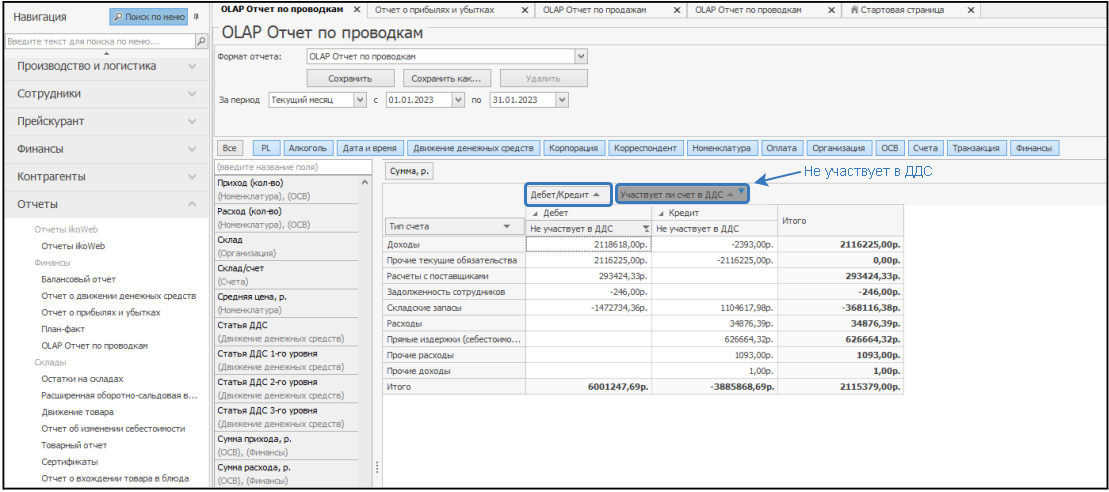
Task: Close the OLAP Отчет по продажам tab
Action: 677,10
